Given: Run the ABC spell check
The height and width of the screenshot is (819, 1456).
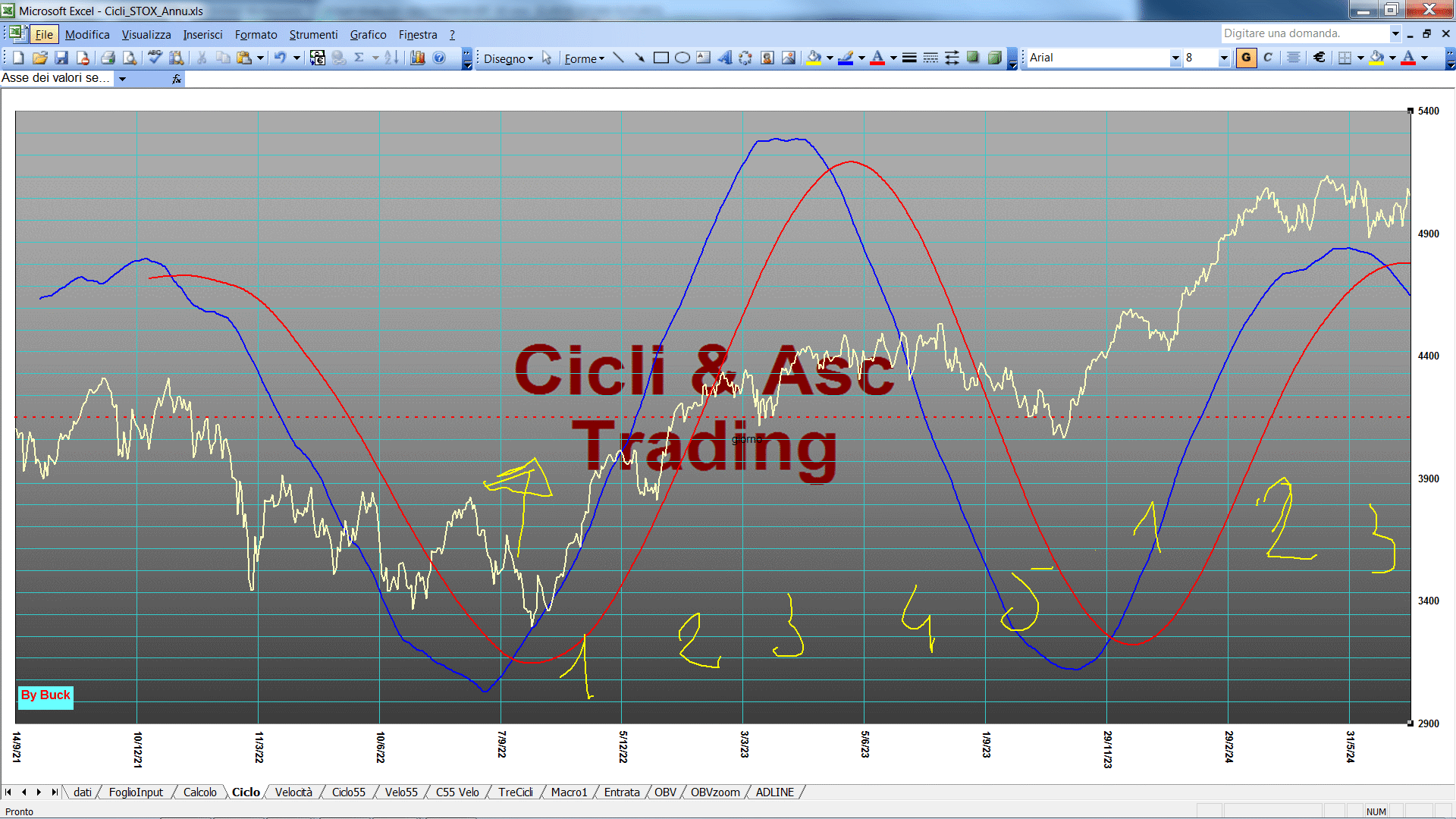Looking at the screenshot, I should click(155, 58).
